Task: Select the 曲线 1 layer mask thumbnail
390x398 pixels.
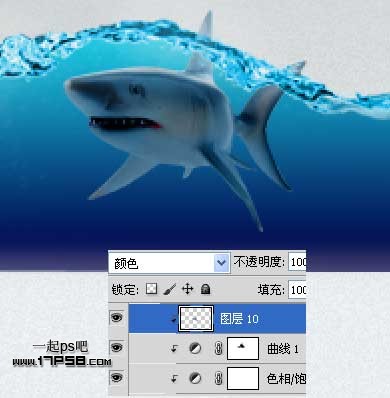Action: [243, 348]
